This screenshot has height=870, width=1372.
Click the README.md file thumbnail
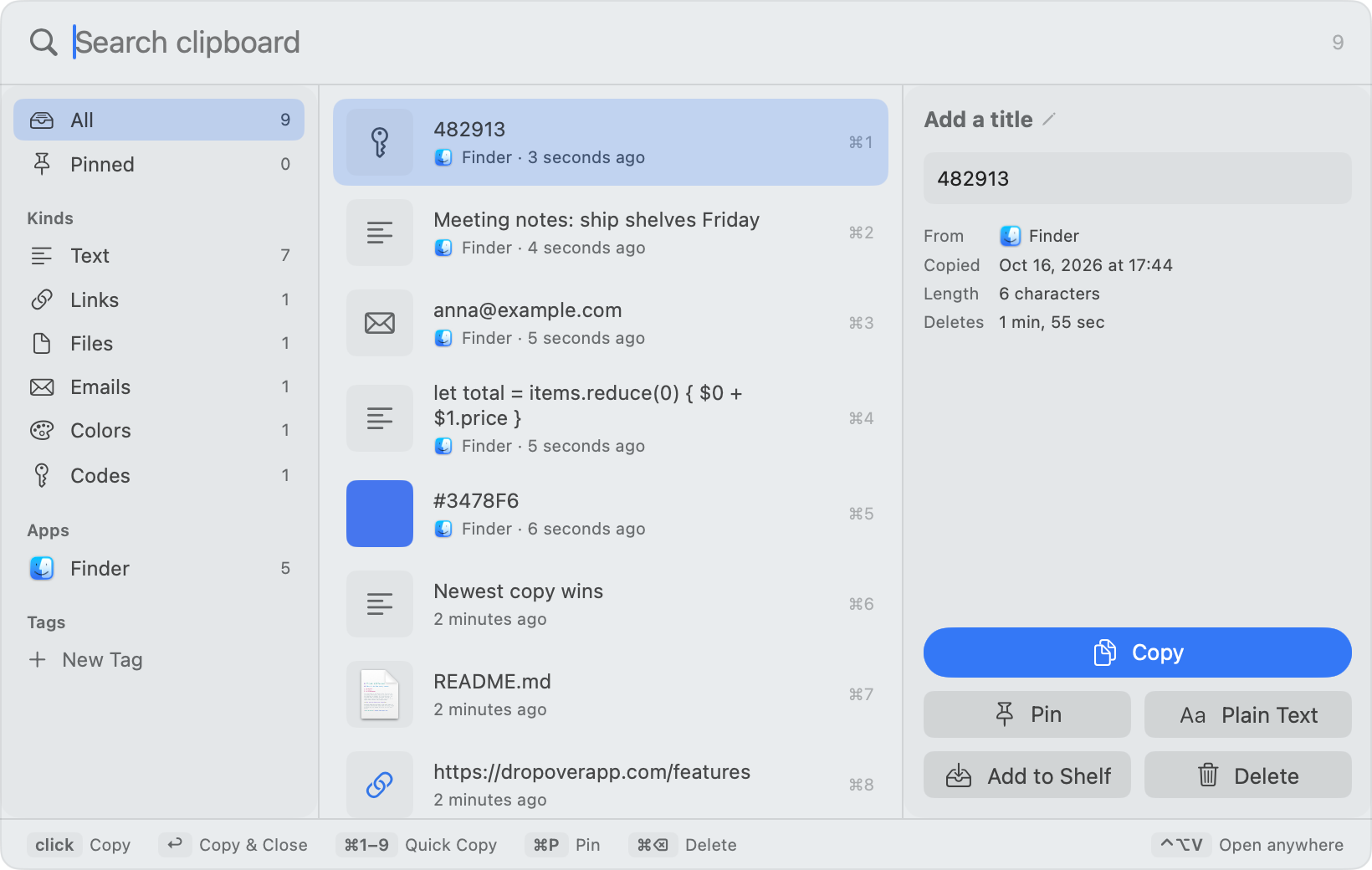(x=380, y=694)
